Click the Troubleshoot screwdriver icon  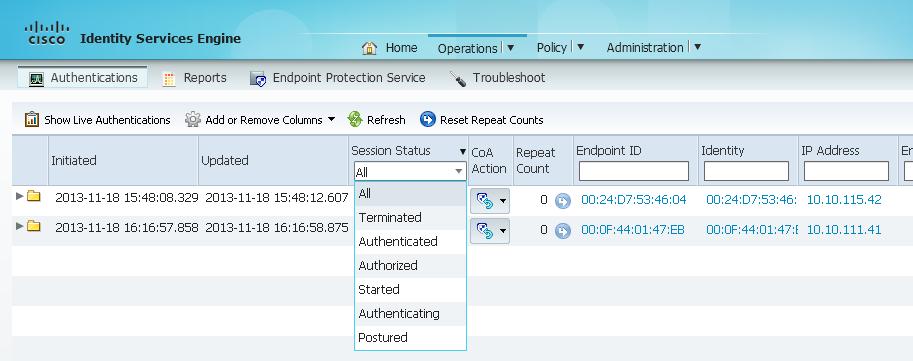(x=458, y=79)
